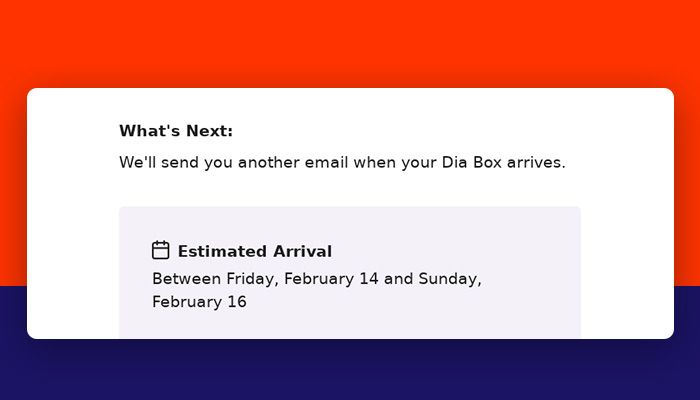Click the word "Between" starting the estimate
700x400 pixels.
[x=187, y=279]
